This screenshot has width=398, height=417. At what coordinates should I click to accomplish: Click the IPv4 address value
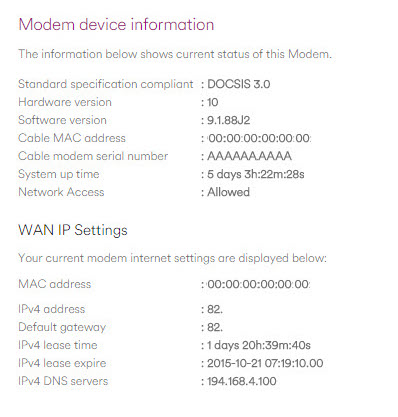point(215,309)
